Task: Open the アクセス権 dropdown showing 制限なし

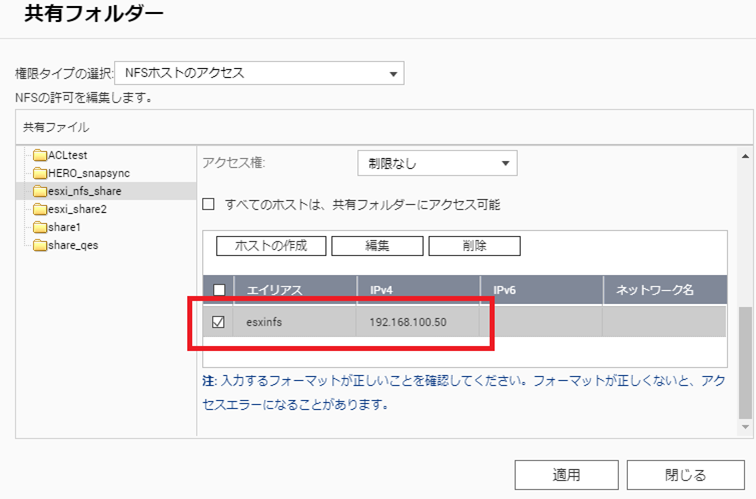Action: (436, 163)
